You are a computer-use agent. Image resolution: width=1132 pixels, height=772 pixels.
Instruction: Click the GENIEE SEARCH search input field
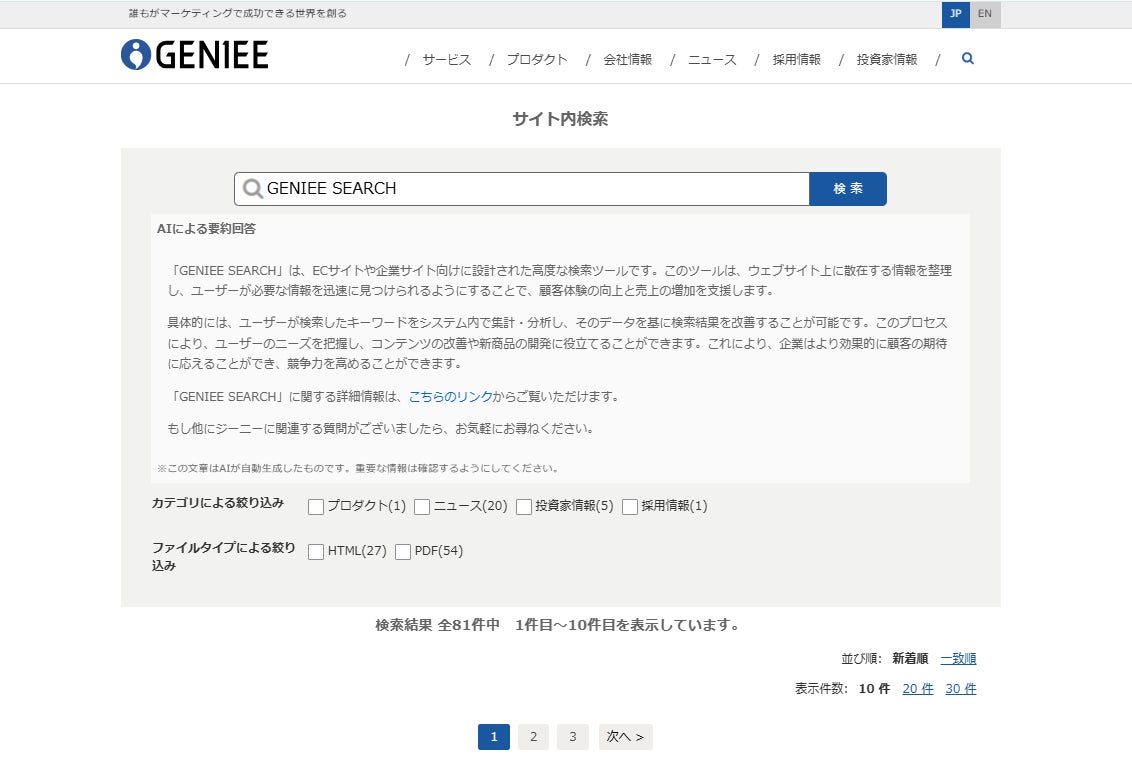(x=521, y=188)
